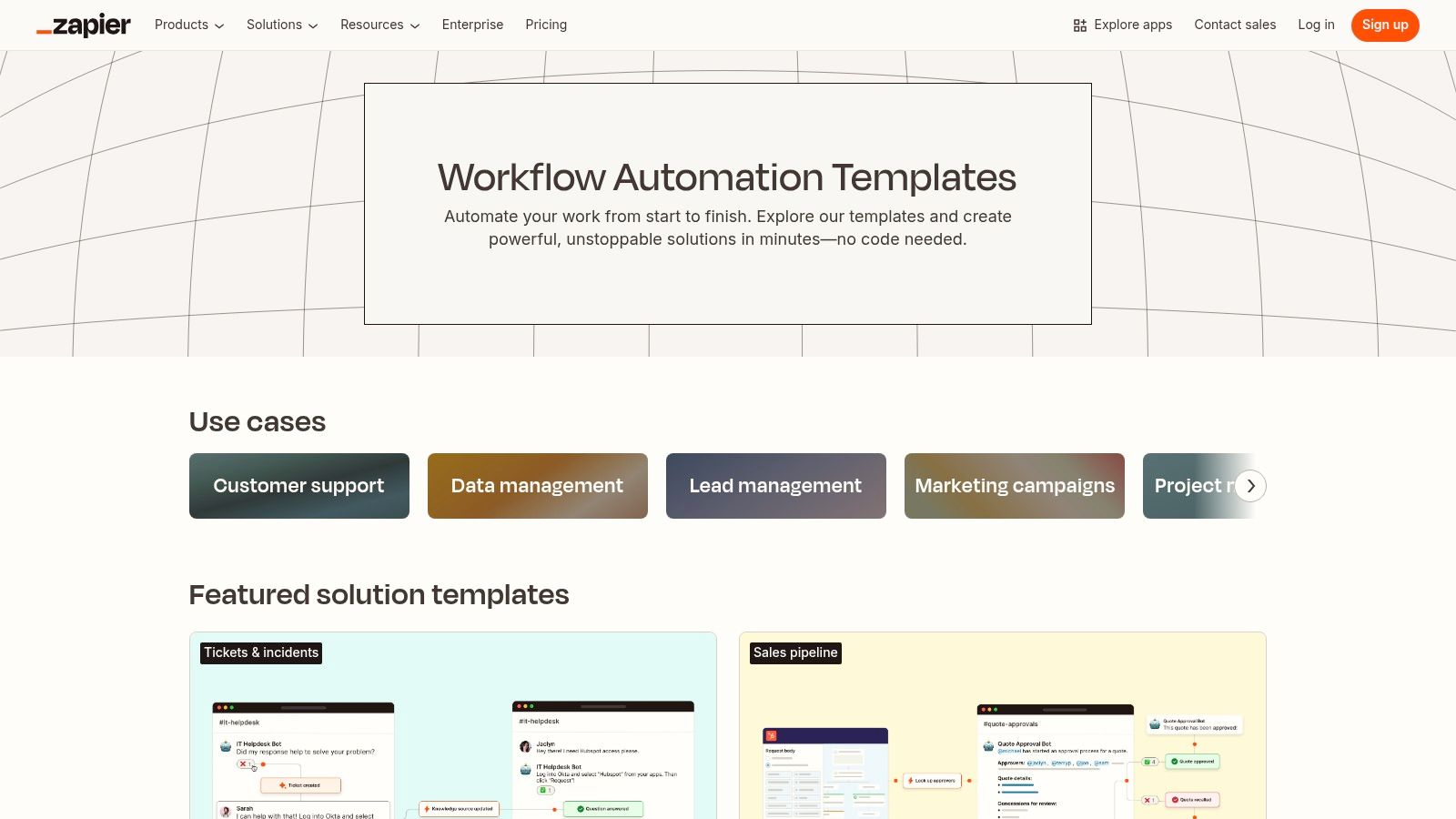Select the Customer support use case tile
This screenshot has width=1456, height=819.
(x=298, y=485)
